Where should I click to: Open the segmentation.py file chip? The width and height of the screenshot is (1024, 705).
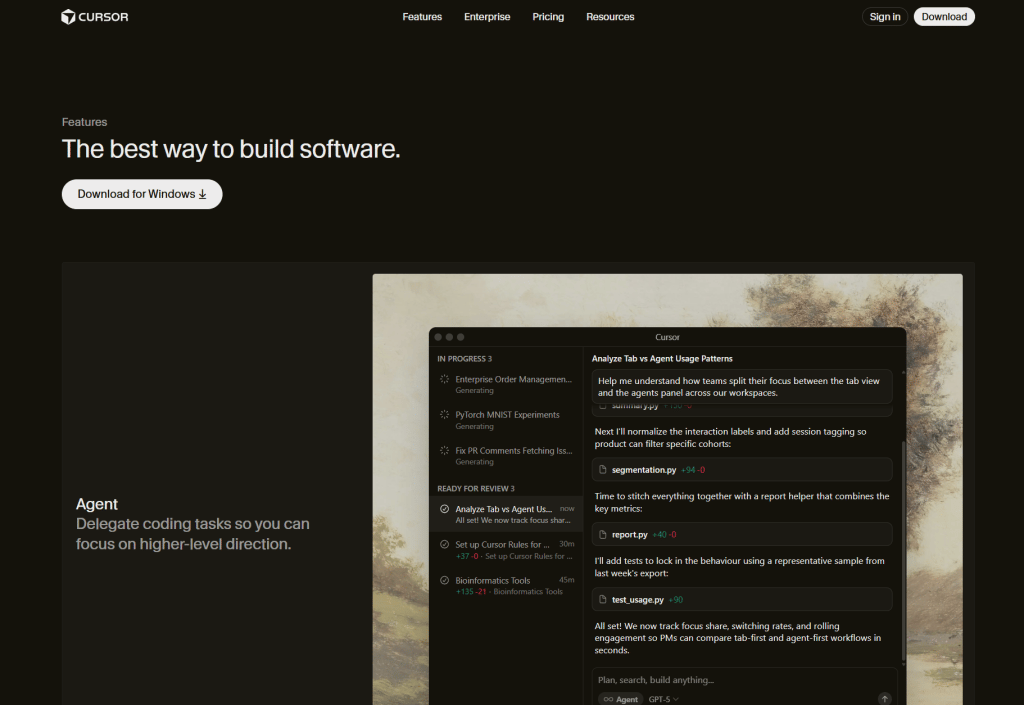click(742, 469)
